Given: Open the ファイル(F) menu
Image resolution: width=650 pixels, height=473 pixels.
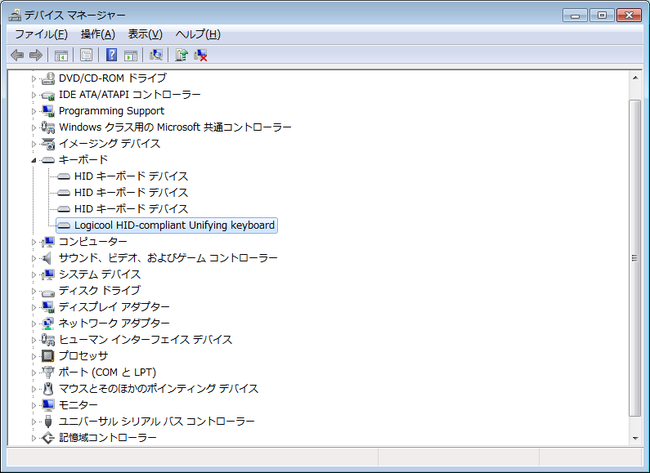Looking at the screenshot, I should (x=41, y=34).
